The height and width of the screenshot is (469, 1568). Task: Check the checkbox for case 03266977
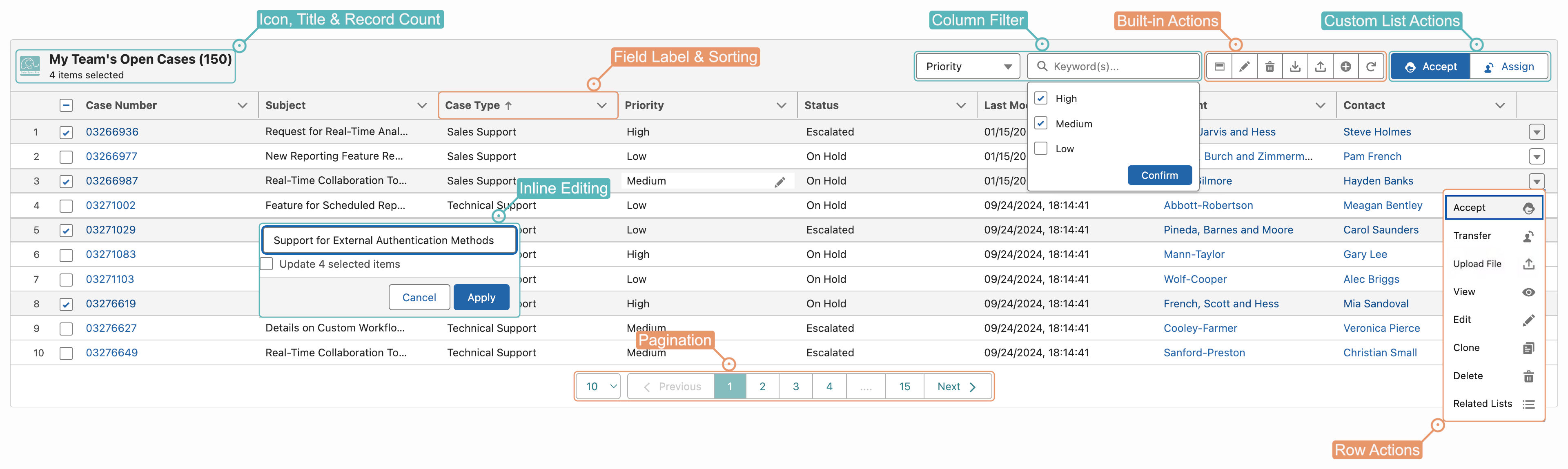(x=66, y=157)
